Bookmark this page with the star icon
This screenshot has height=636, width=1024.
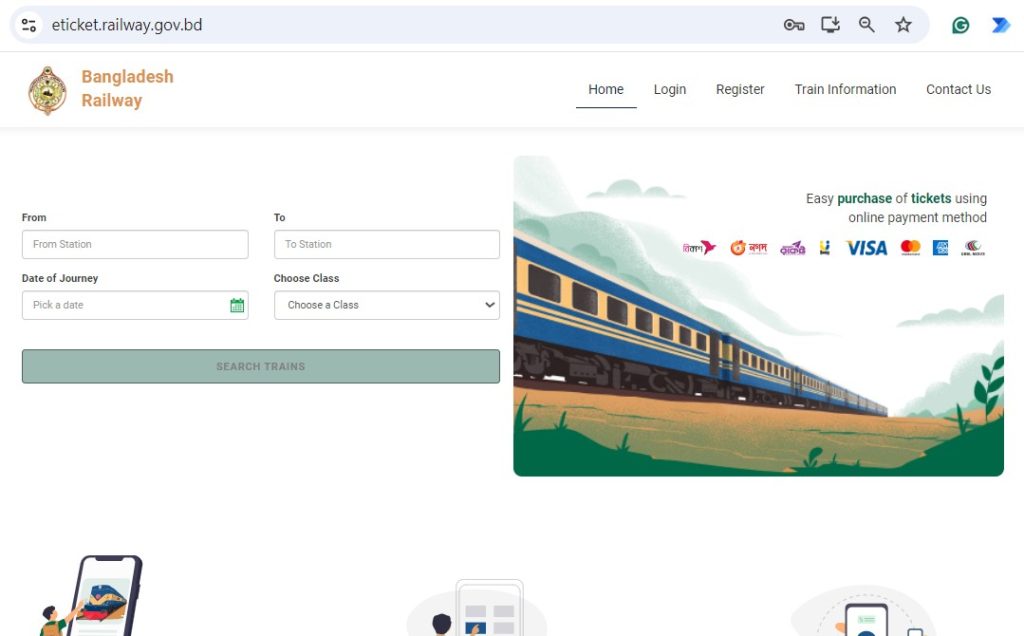tap(903, 25)
